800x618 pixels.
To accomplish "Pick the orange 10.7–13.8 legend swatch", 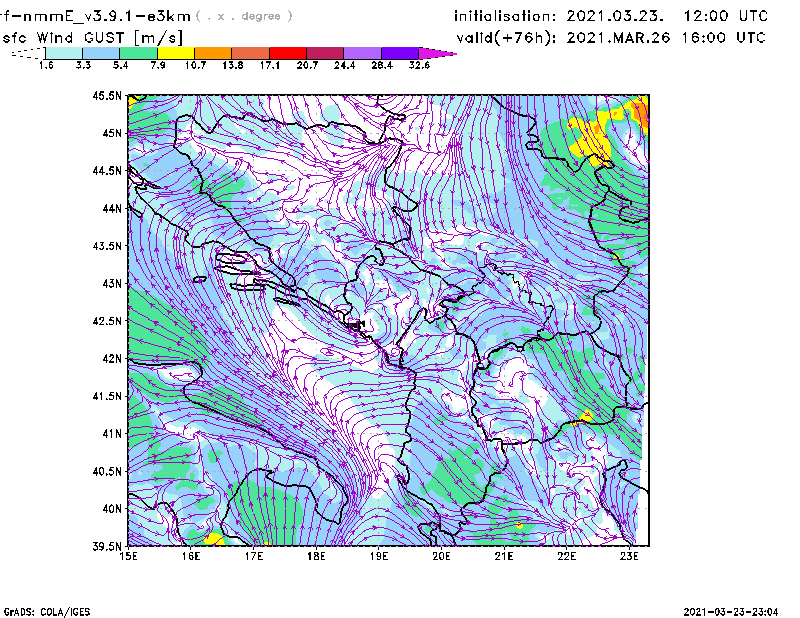I will 213,53.
